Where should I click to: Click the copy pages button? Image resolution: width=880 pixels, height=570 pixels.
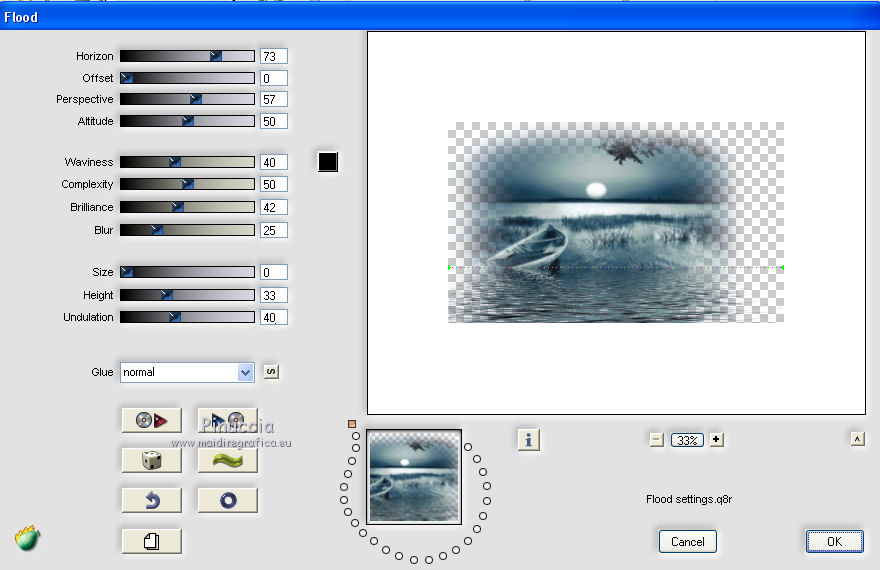tap(152, 541)
